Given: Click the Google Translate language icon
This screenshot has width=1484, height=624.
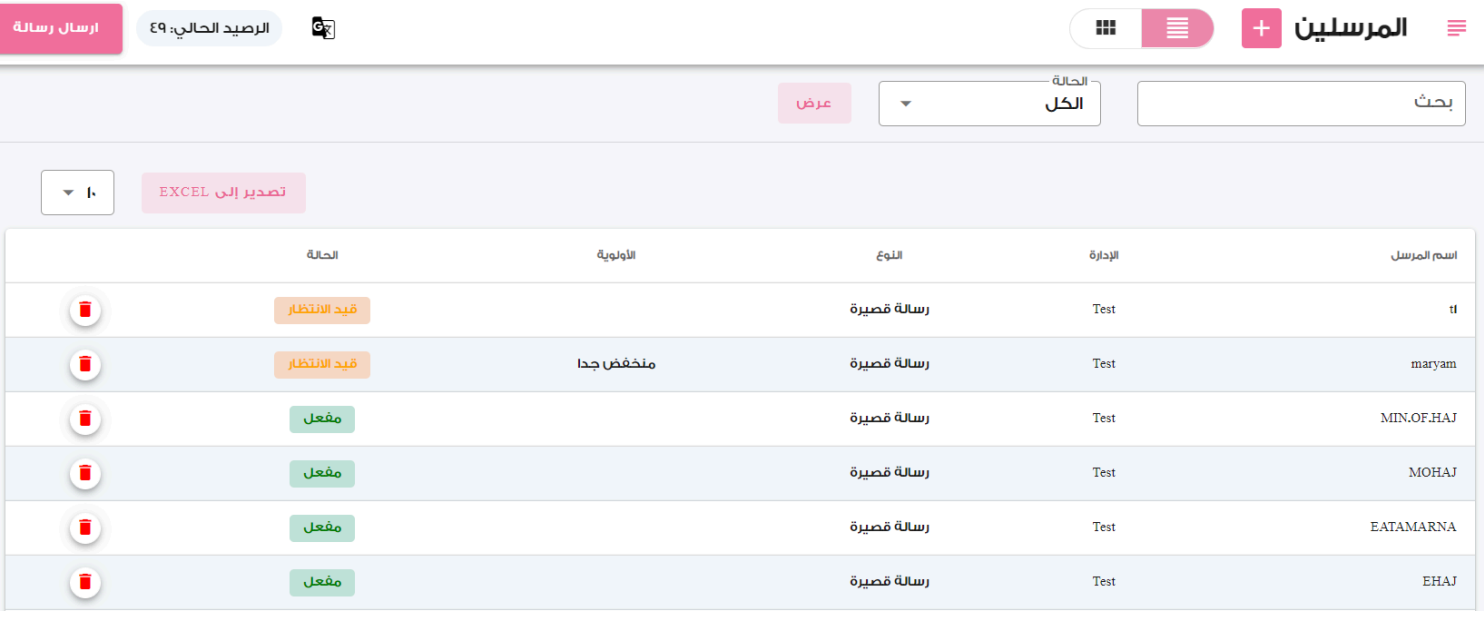Looking at the screenshot, I should (323, 28).
